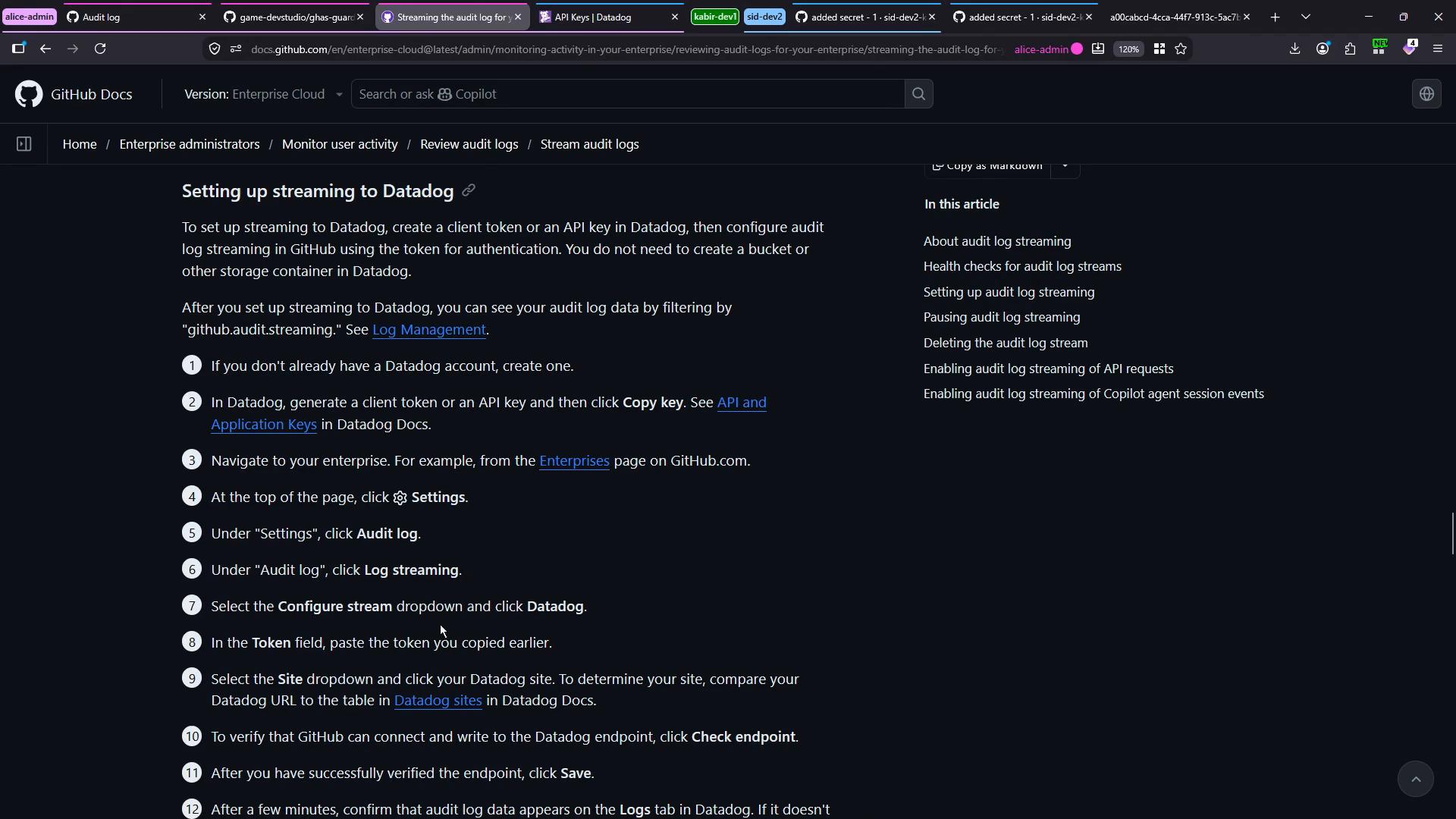Copy anchor link for Datadog heading
1456x819 pixels.
coord(469,191)
